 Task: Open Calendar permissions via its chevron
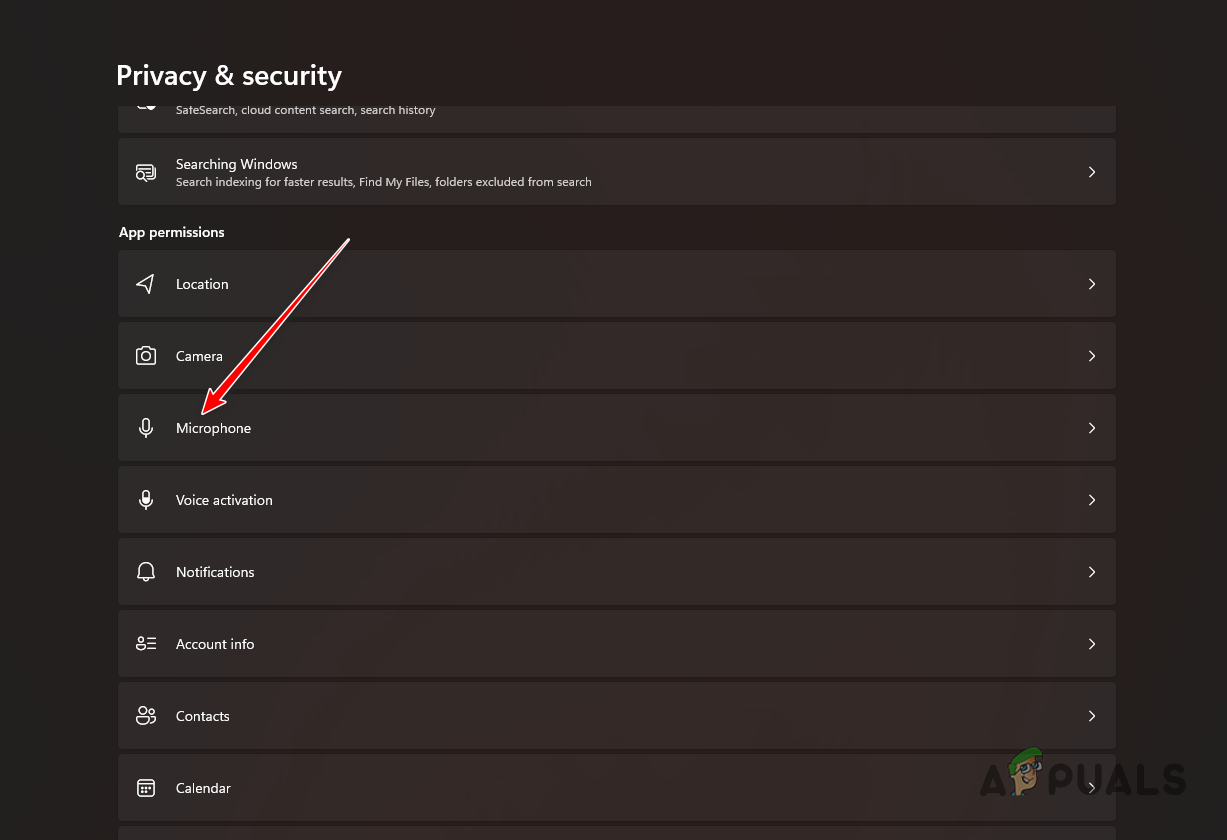pyautogui.click(x=1092, y=787)
